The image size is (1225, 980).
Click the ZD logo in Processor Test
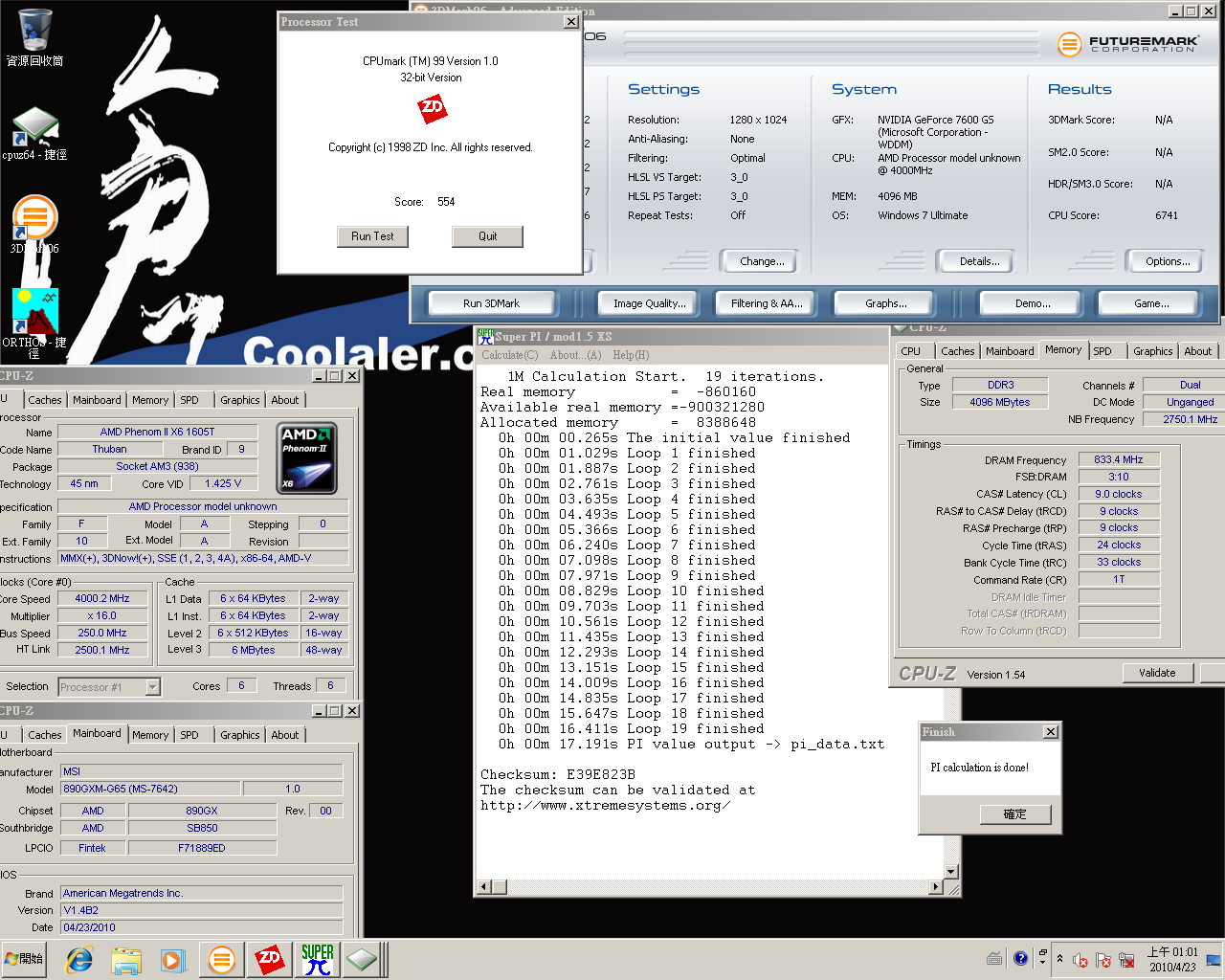tap(433, 108)
